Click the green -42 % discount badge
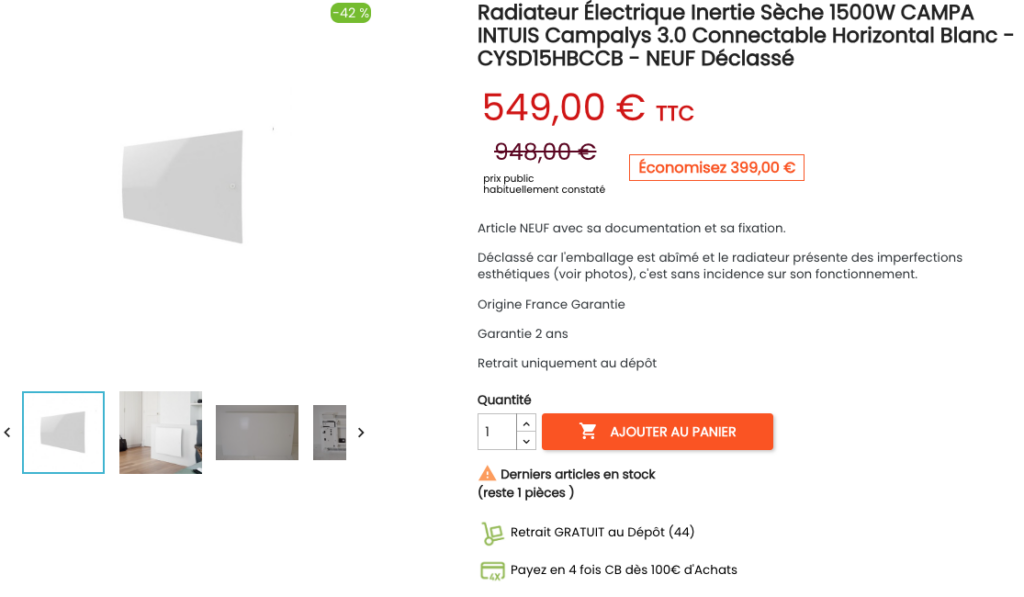Image resolution: width=1024 pixels, height=597 pixels. (x=351, y=13)
